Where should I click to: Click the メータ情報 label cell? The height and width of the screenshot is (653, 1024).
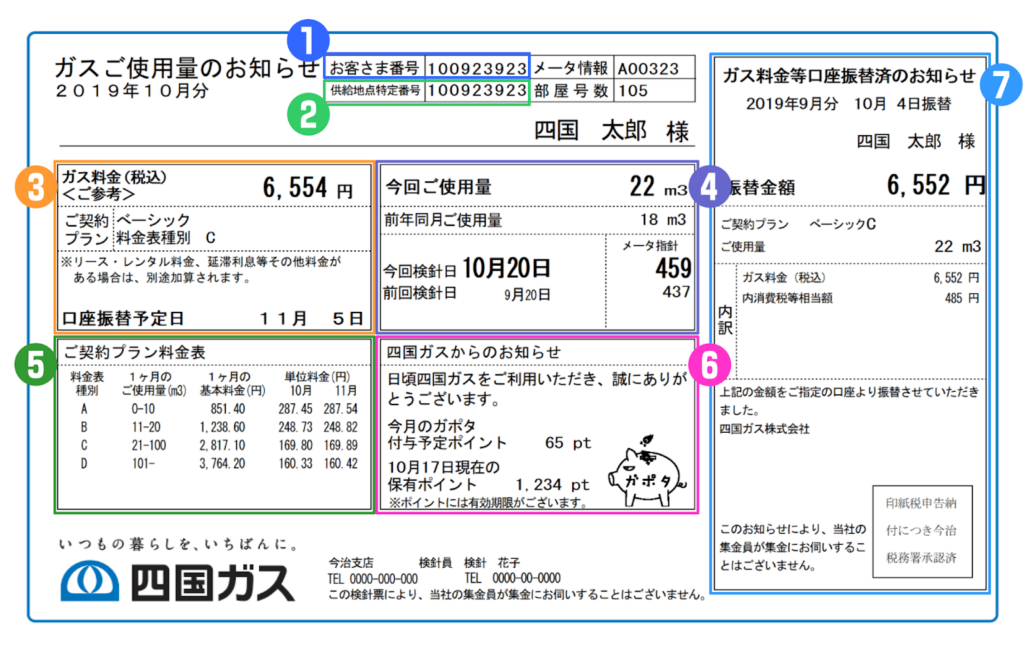coord(571,68)
